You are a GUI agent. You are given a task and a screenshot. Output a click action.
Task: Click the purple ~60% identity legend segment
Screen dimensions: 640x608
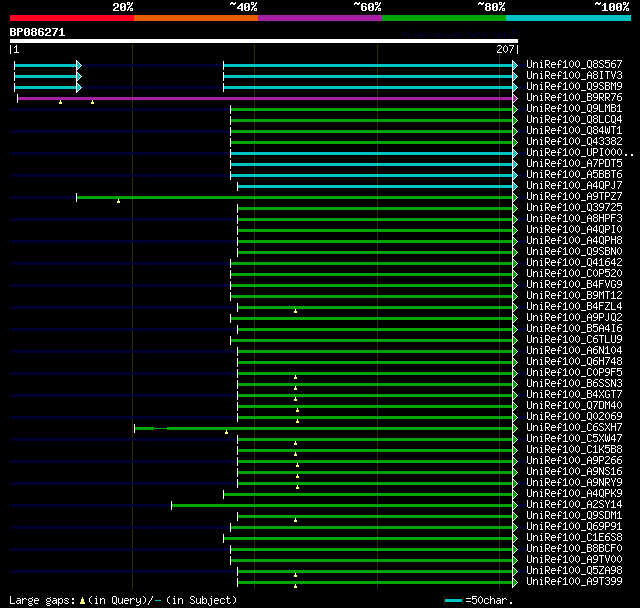tap(320, 18)
